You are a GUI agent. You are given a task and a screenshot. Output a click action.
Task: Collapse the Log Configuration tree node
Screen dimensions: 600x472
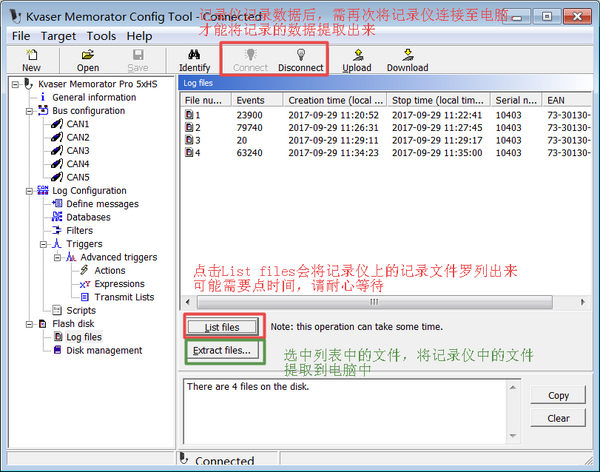(29, 191)
